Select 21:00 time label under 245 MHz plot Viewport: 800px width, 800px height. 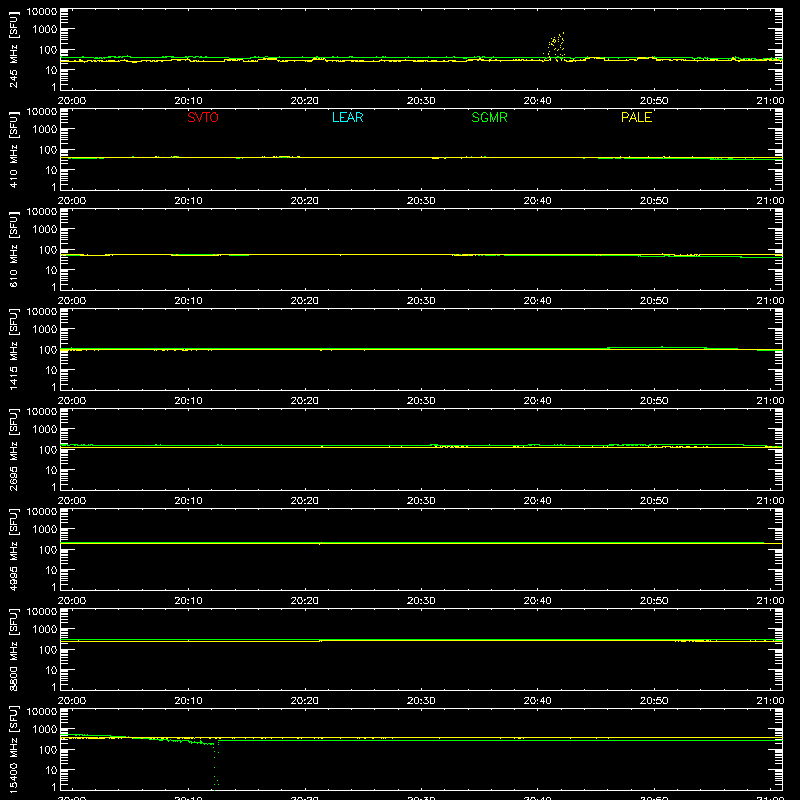pos(770,101)
